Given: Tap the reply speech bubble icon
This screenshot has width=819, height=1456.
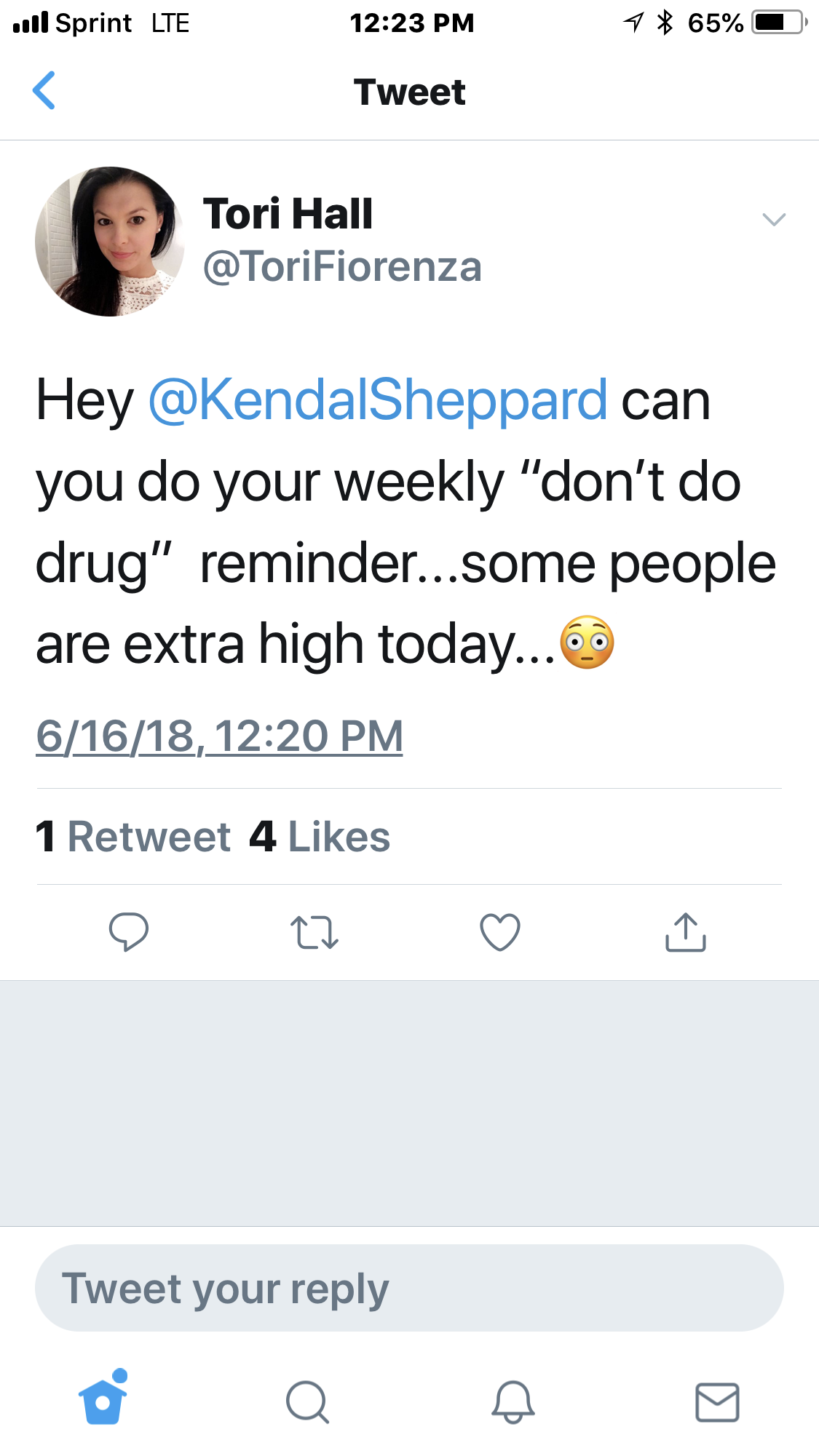Looking at the screenshot, I should pos(129,931).
